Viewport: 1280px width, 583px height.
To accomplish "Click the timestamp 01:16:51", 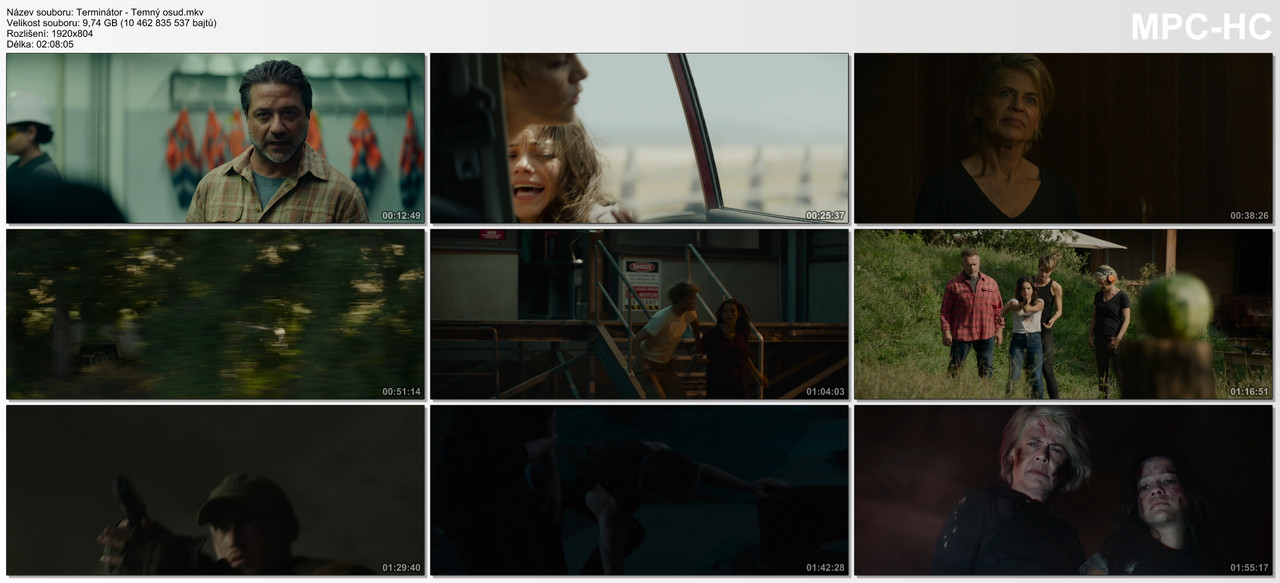I will (1249, 392).
